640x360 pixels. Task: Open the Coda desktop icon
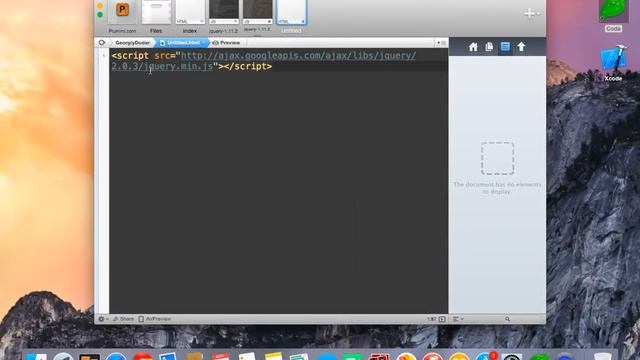[x=613, y=16]
